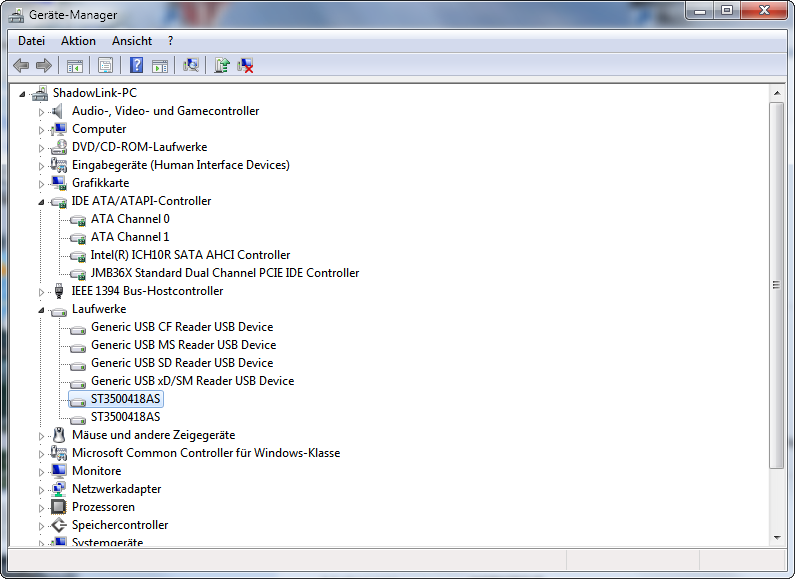
Task: Maximize the Geräte-Manager window
Action: [727, 11]
